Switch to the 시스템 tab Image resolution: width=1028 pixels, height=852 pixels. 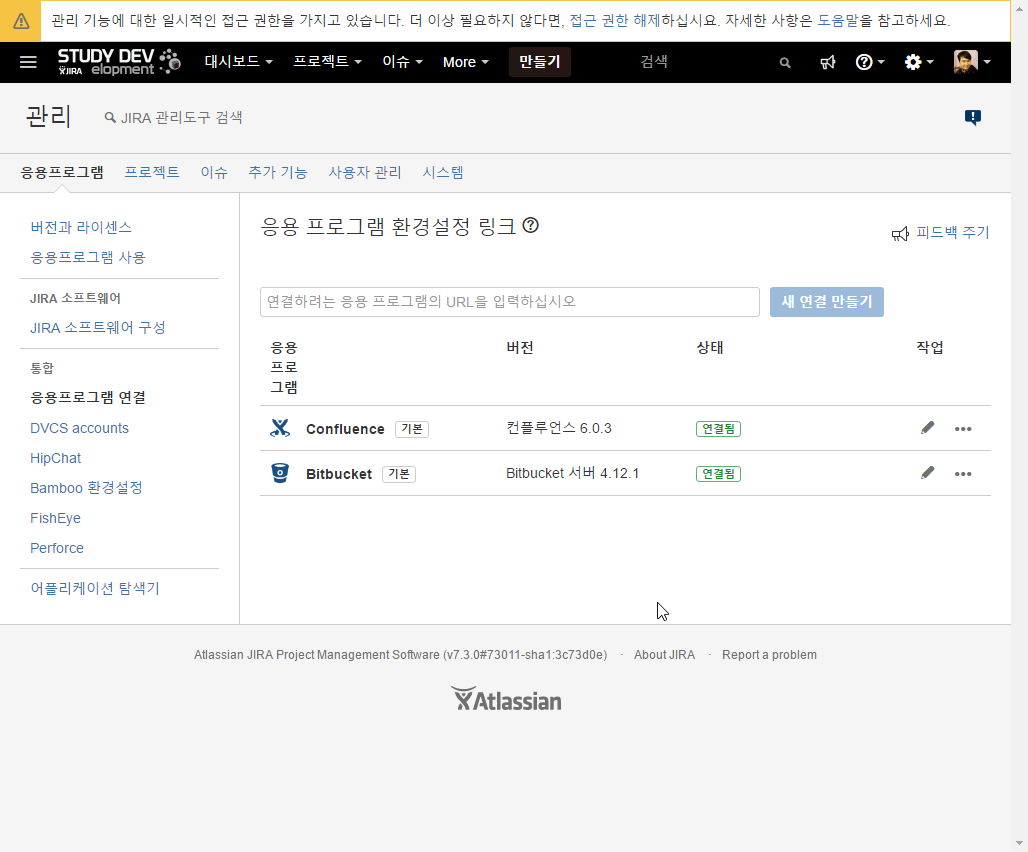click(443, 172)
